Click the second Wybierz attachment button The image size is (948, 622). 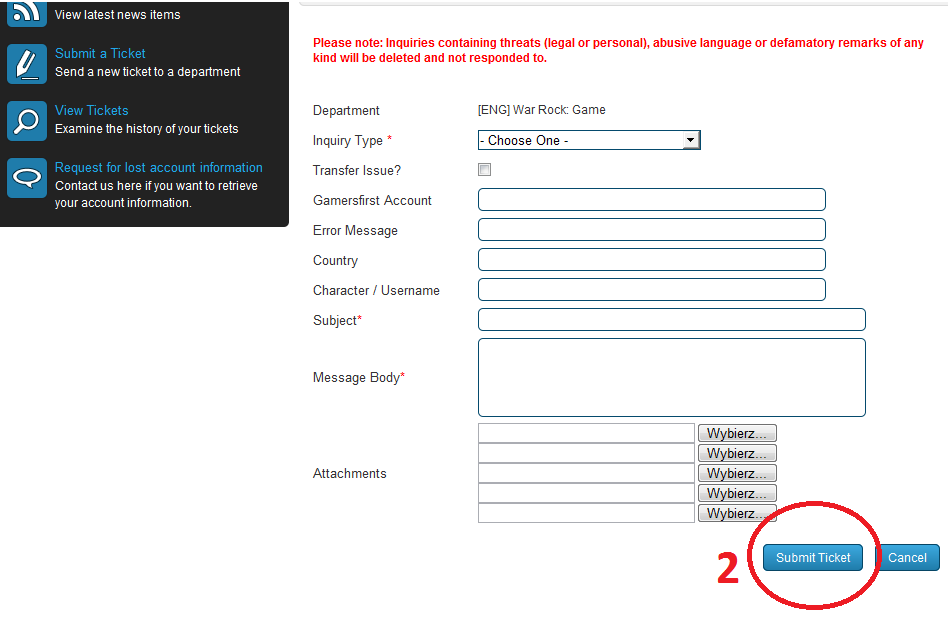(x=737, y=453)
